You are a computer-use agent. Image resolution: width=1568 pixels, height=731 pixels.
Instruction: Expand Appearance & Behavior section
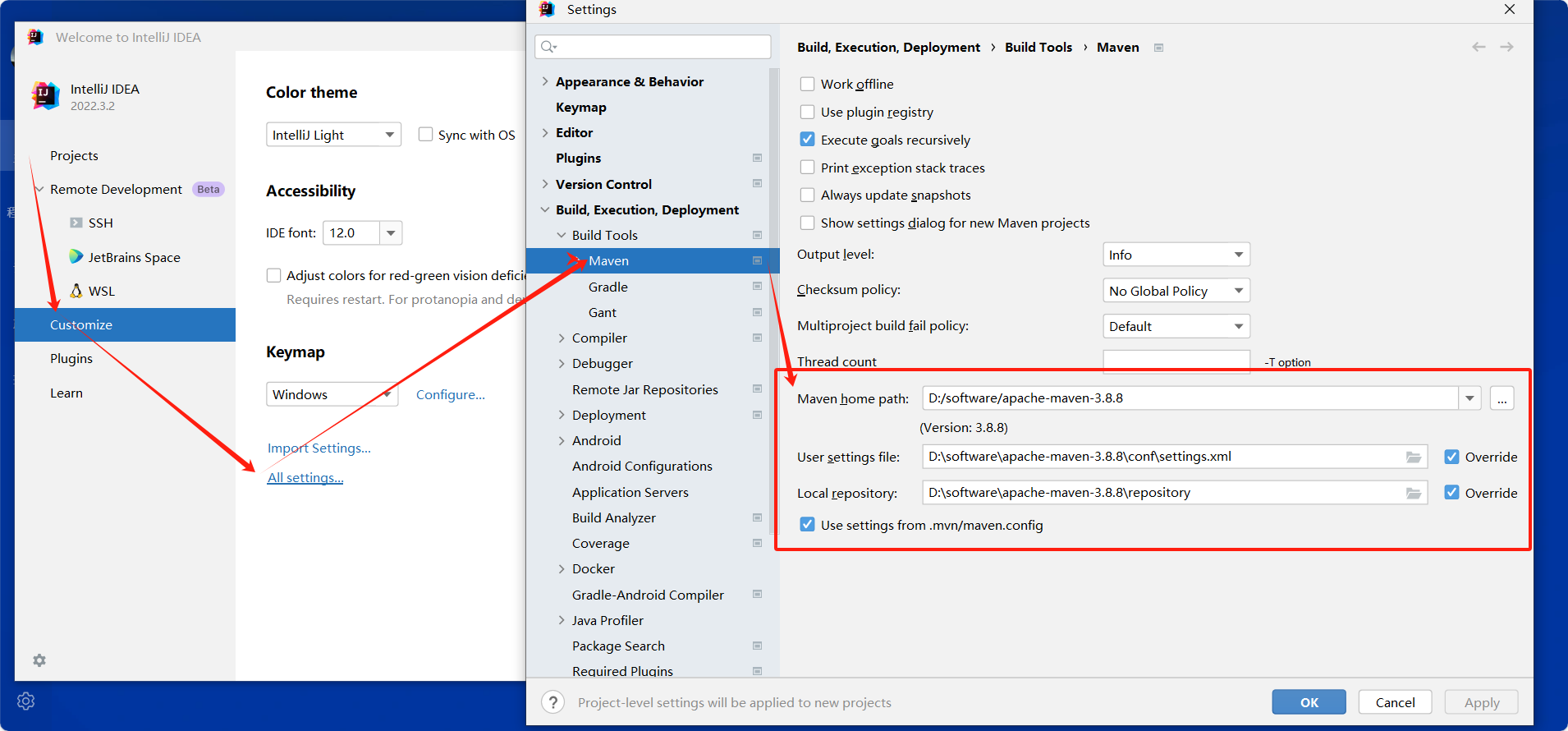[545, 81]
